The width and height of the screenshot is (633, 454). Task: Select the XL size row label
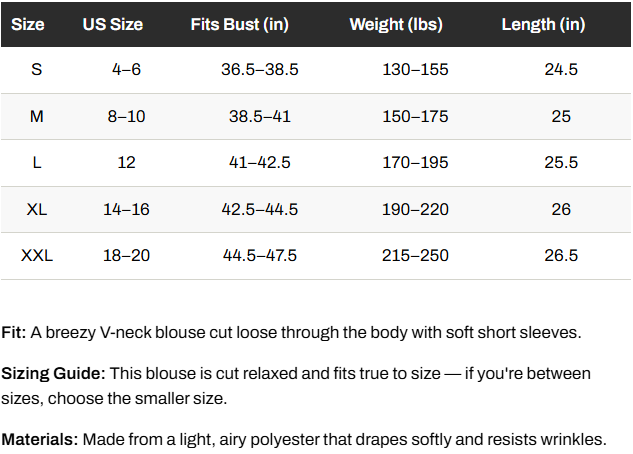point(37,209)
